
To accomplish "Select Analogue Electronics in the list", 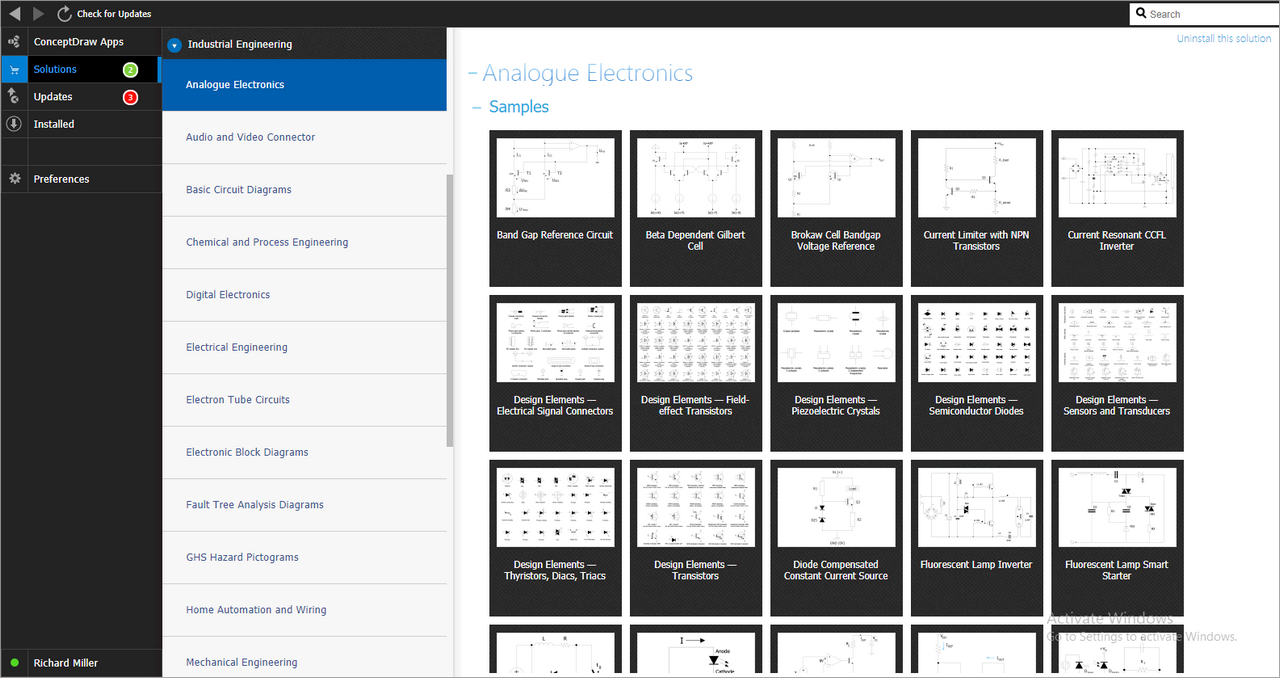I will click(x=304, y=85).
